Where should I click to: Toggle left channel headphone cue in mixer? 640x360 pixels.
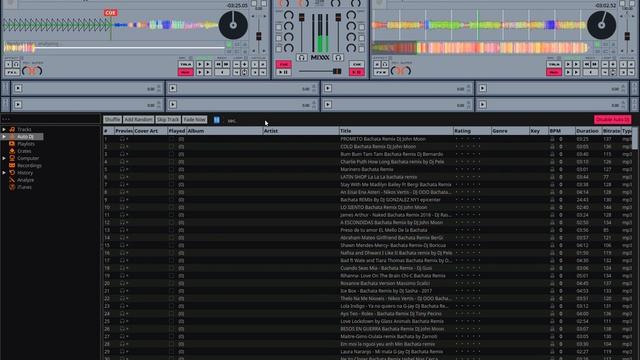coord(302,58)
